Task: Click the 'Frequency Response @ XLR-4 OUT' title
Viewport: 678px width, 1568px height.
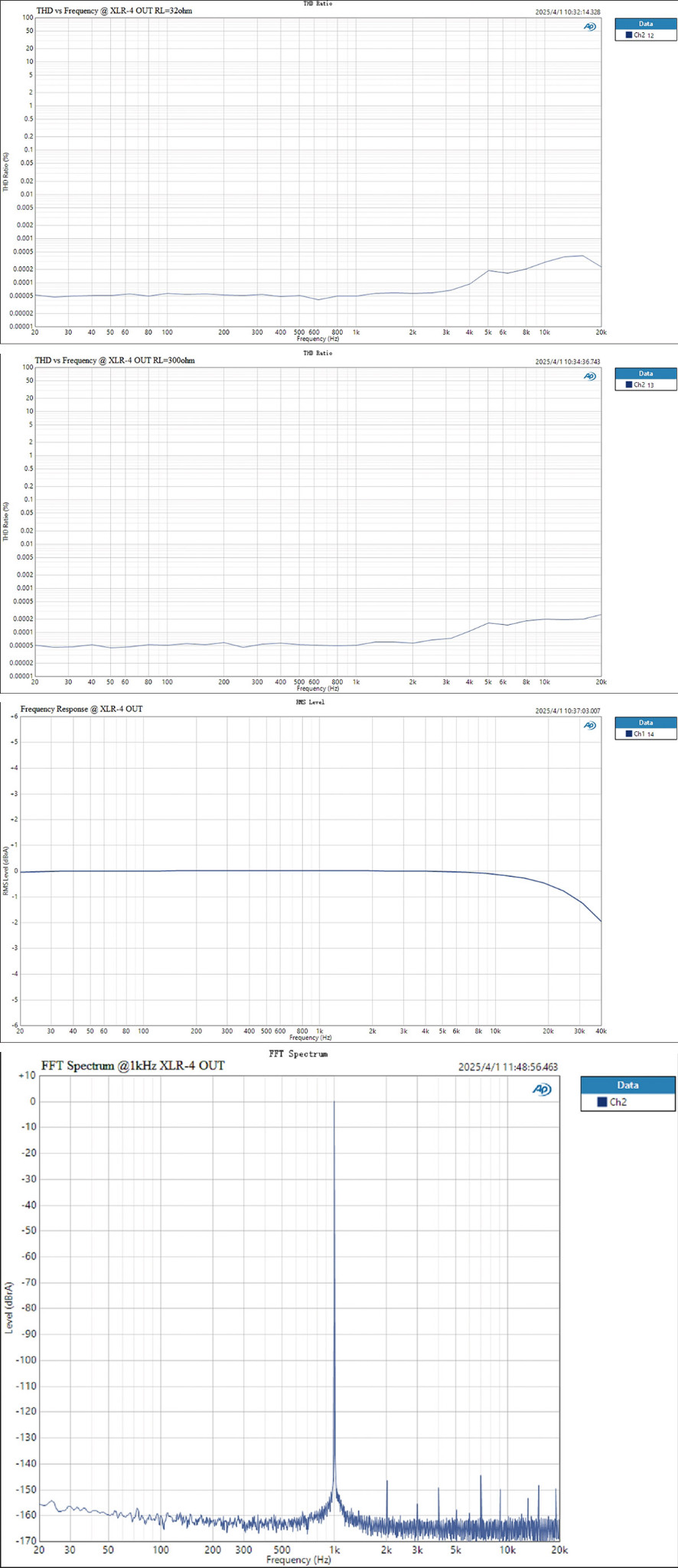Action: (81, 709)
